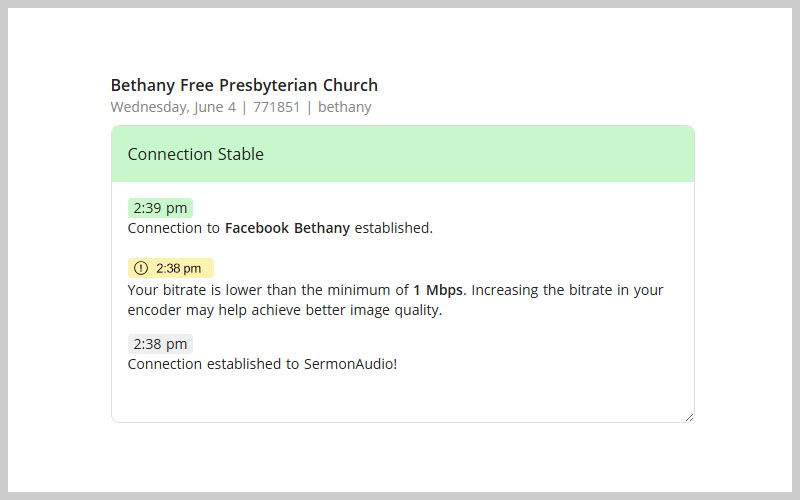
Task: Click the yellow 2:38 pm warning badge
Action: coord(170,268)
